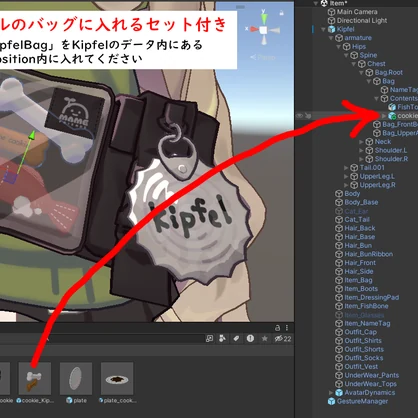This screenshot has height=418, width=418.
Task: Click the prefab icon with green plus for cookie
Action: [x=392, y=116]
